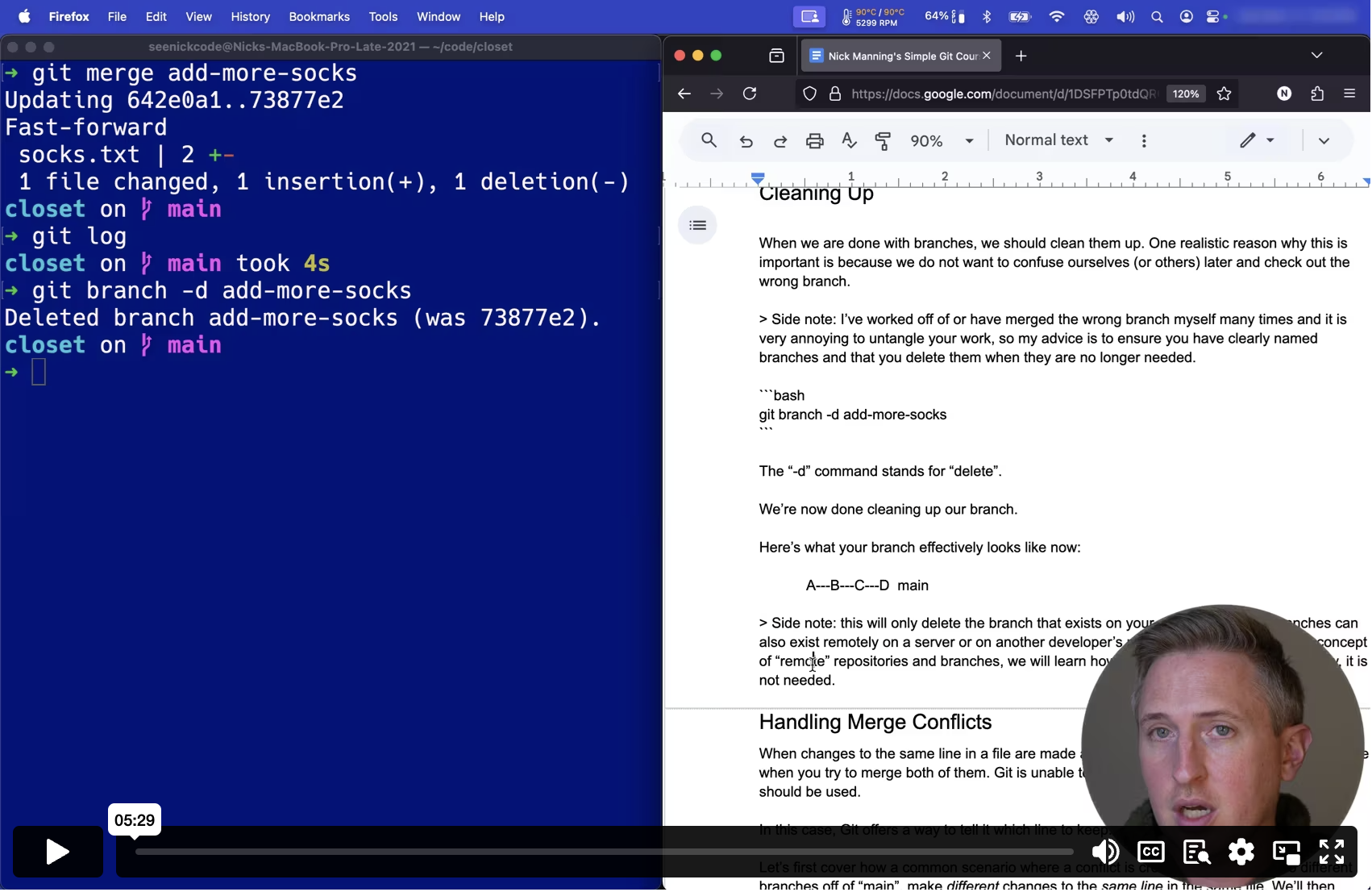
Task: Click the Firefox URL address field
Action: click(1003, 94)
